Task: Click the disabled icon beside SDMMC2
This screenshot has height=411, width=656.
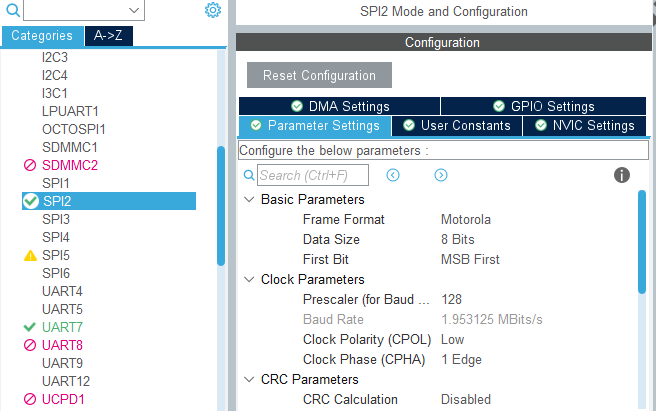Action: click(30, 165)
